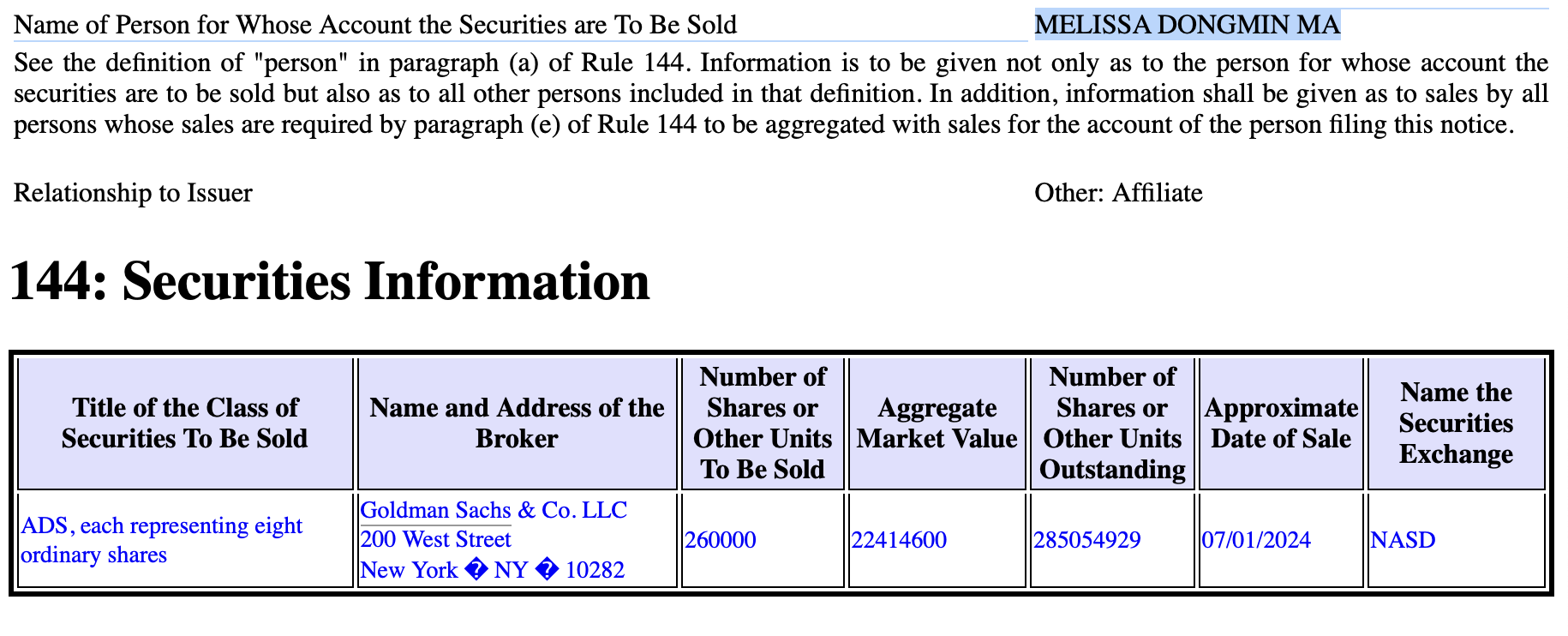Click the 'Relationship to Issuer' label

pyautogui.click(x=133, y=193)
